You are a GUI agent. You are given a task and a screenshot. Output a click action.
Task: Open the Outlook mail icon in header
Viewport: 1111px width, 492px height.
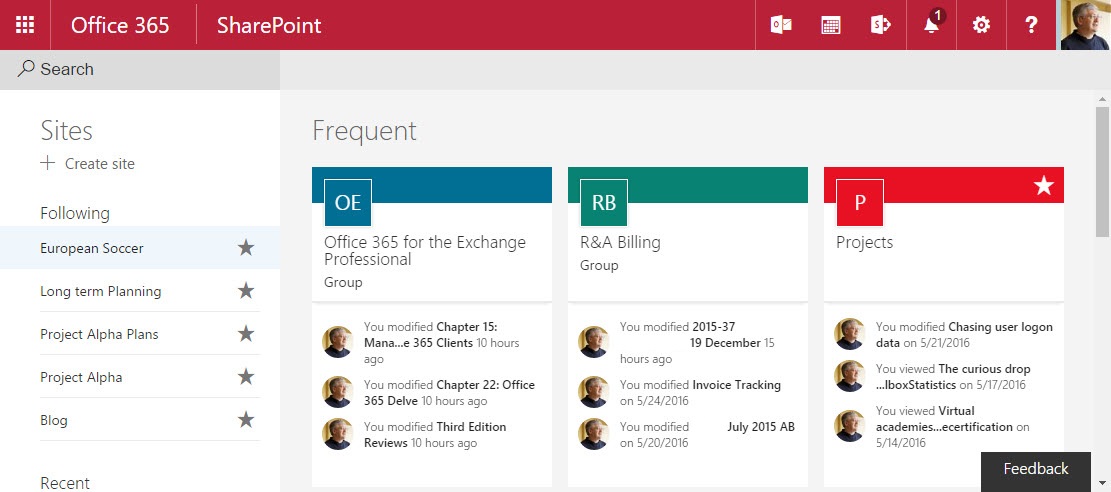(x=781, y=25)
